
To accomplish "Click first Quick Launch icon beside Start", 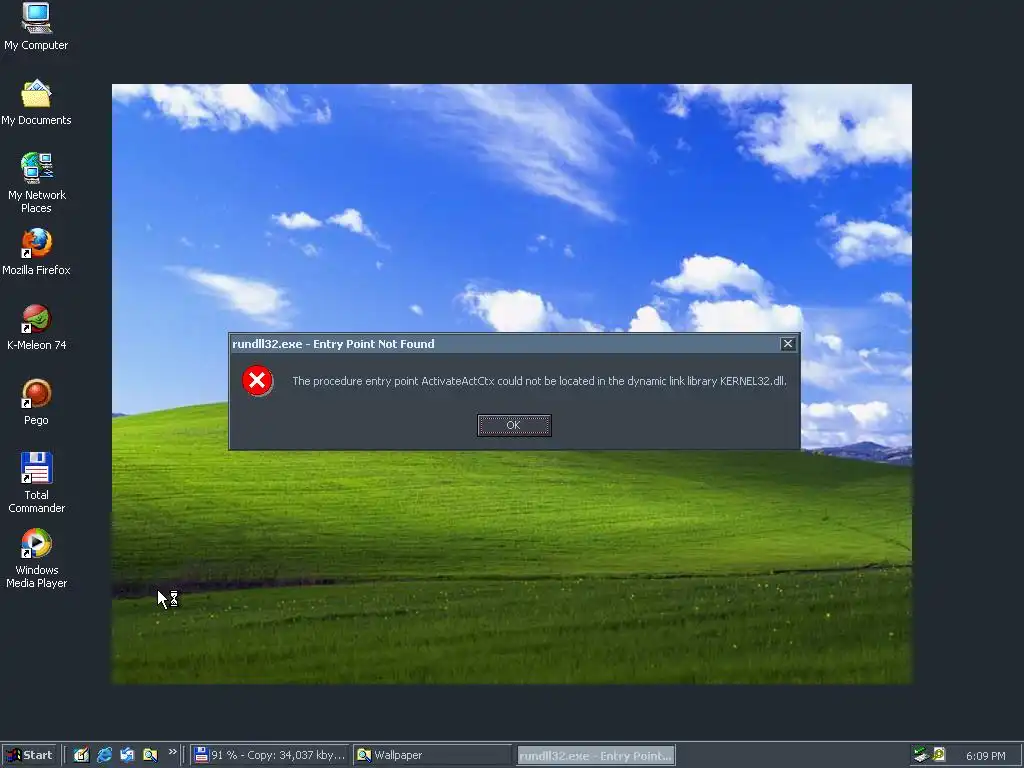I will [81, 755].
